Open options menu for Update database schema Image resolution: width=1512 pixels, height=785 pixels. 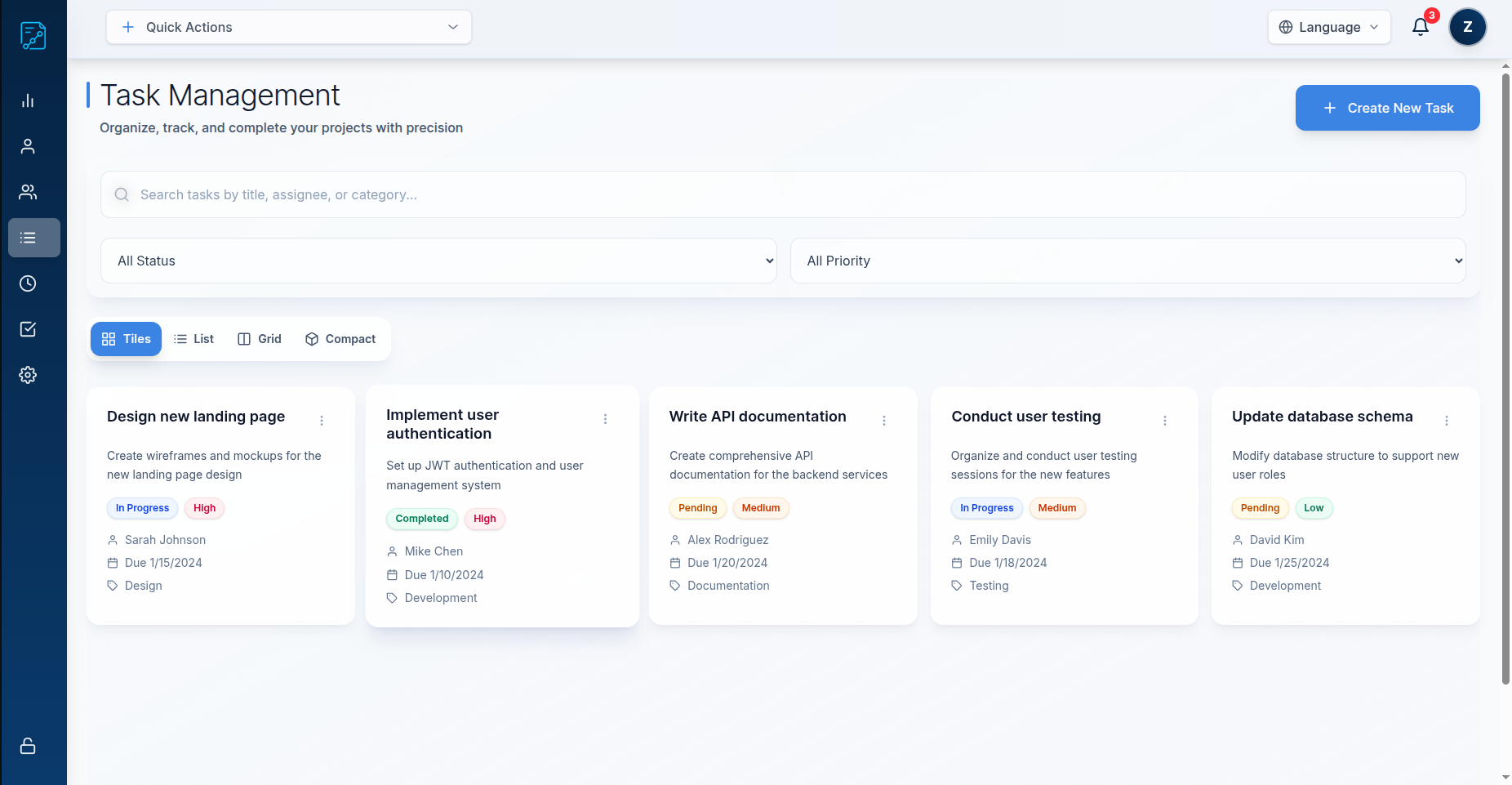[1447, 421]
